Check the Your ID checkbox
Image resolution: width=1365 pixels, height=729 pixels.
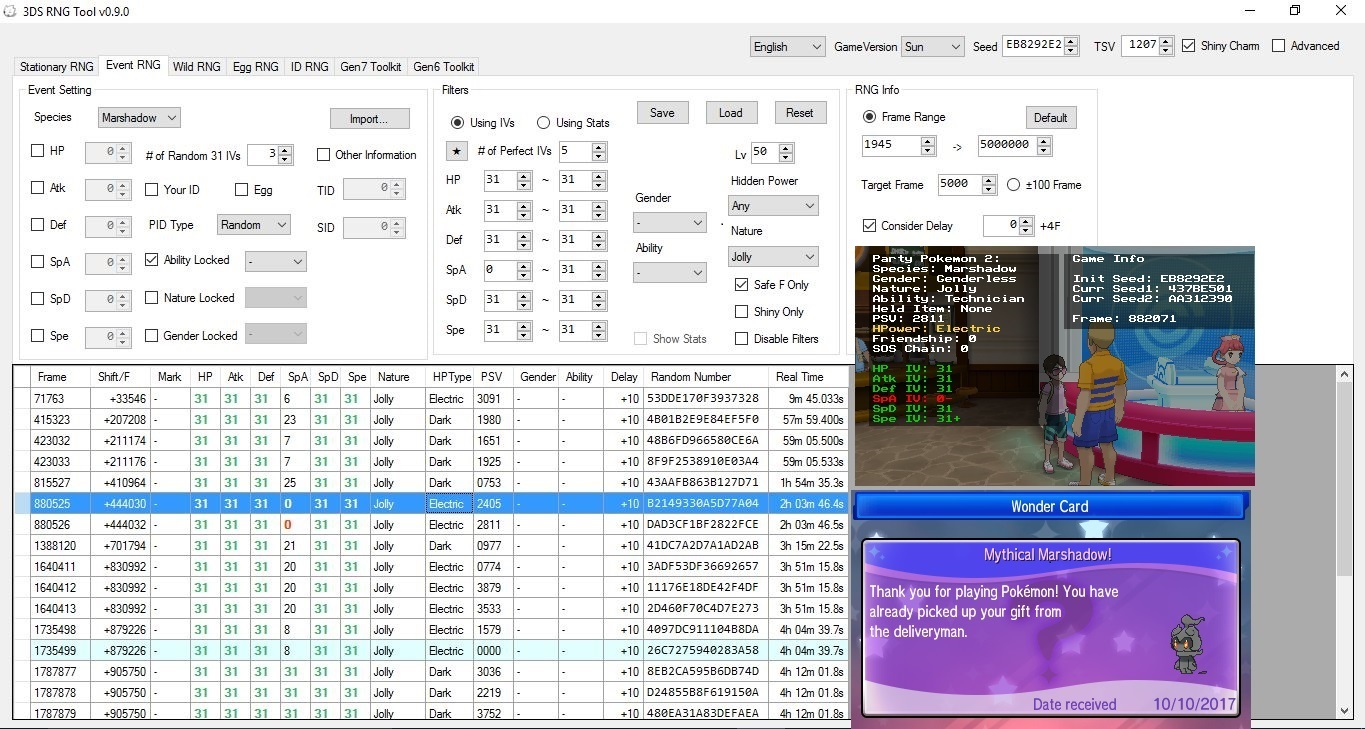click(152, 189)
